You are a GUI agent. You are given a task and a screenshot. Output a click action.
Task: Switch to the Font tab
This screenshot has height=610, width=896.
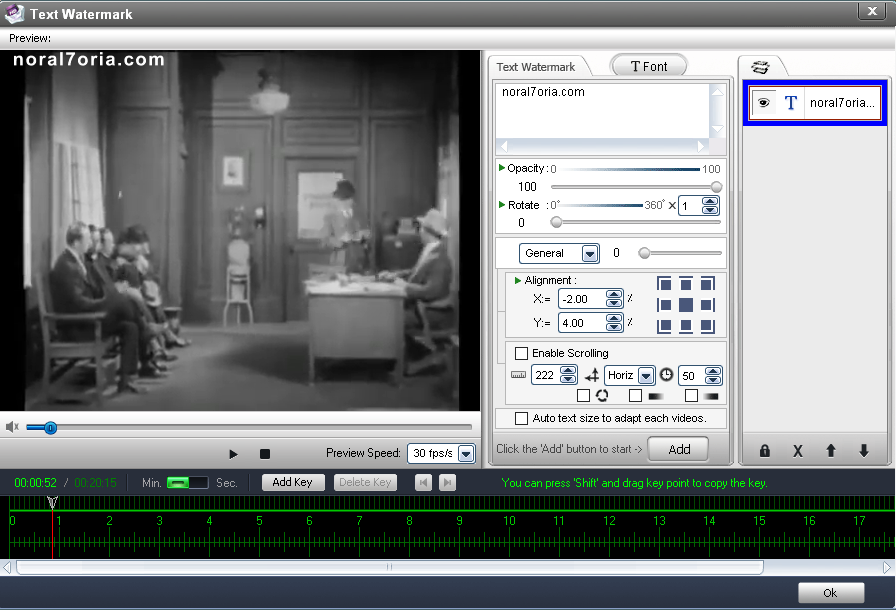coord(649,66)
